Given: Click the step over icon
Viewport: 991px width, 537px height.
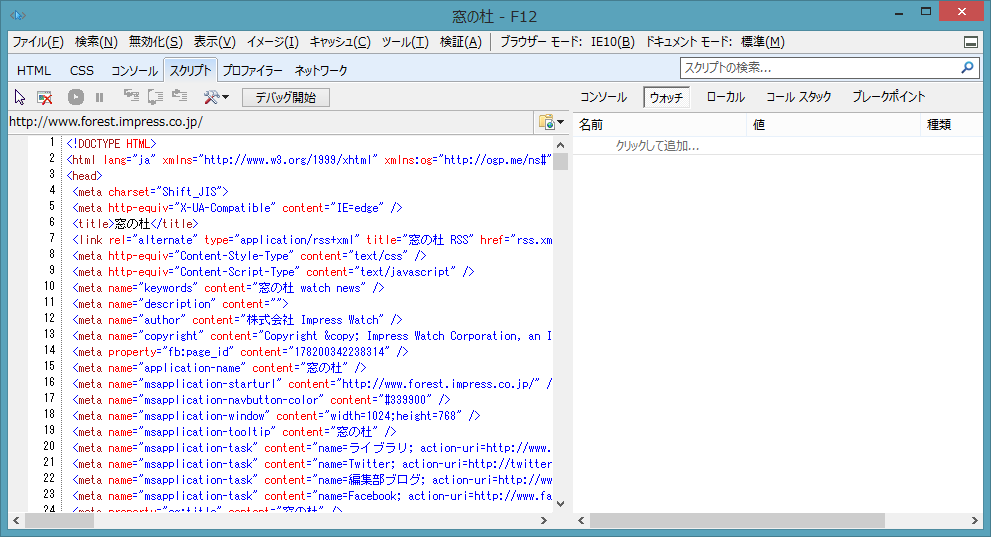Looking at the screenshot, I should tap(155, 97).
